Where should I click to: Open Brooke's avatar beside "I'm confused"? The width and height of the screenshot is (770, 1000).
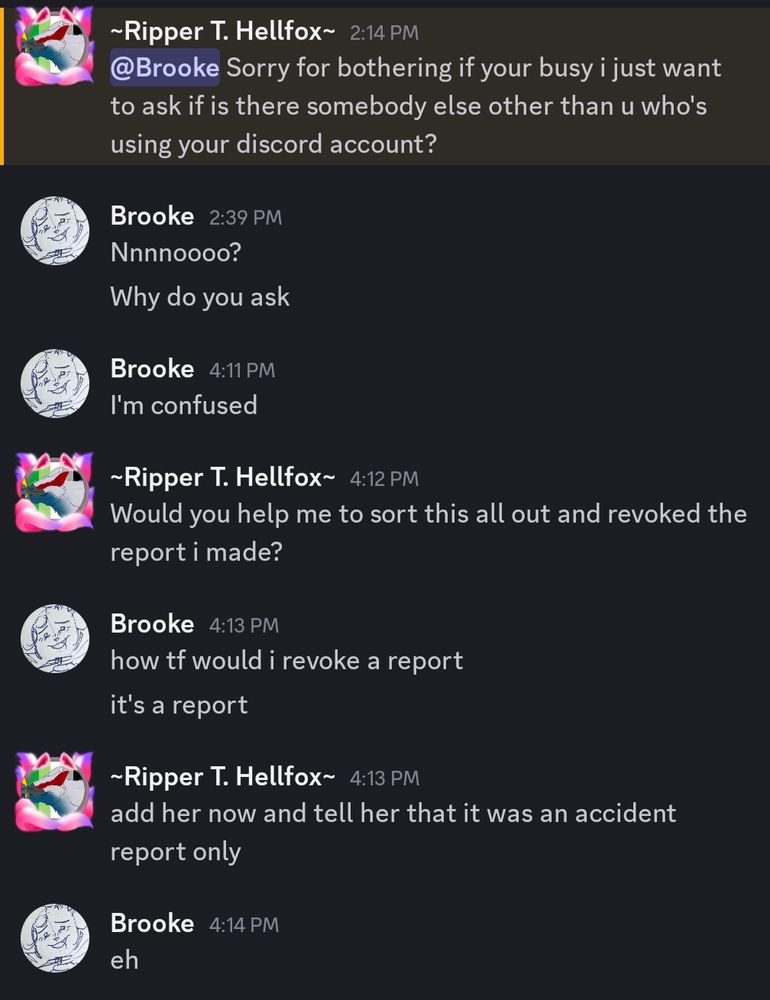55,383
